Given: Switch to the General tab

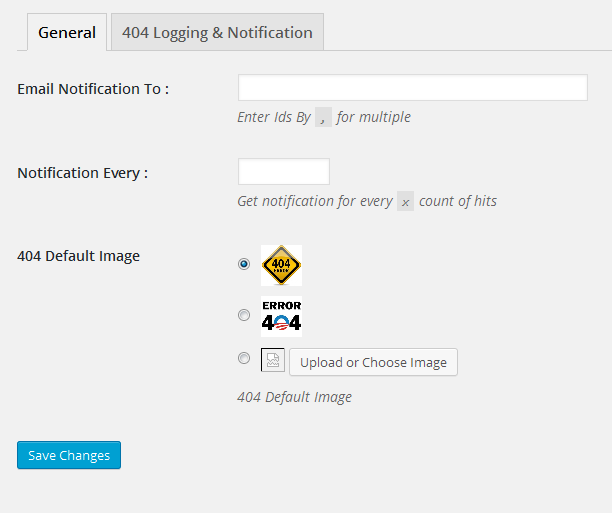Looking at the screenshot, I should [x=67, y=32].
